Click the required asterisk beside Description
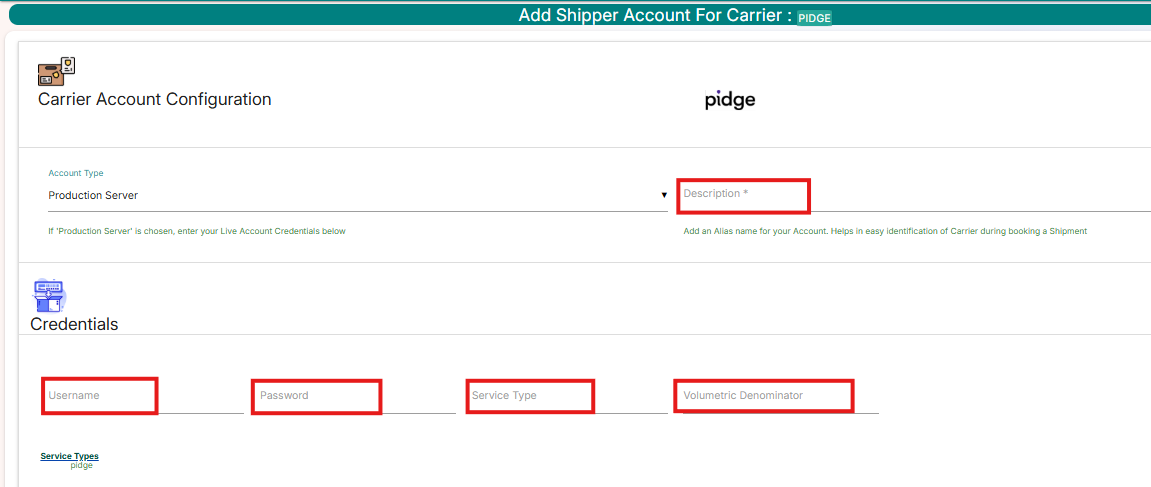The width and height of the screenshot is (1151, 487). click(746, 193)
